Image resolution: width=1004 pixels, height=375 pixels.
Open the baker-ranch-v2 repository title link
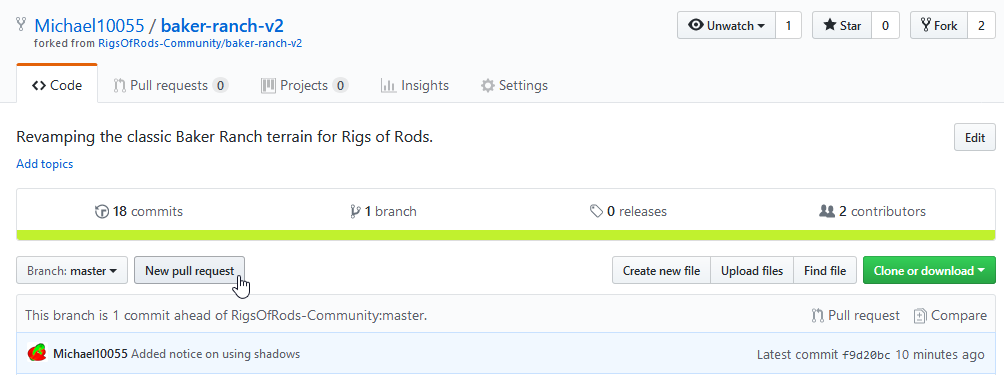tap(222, 26)
